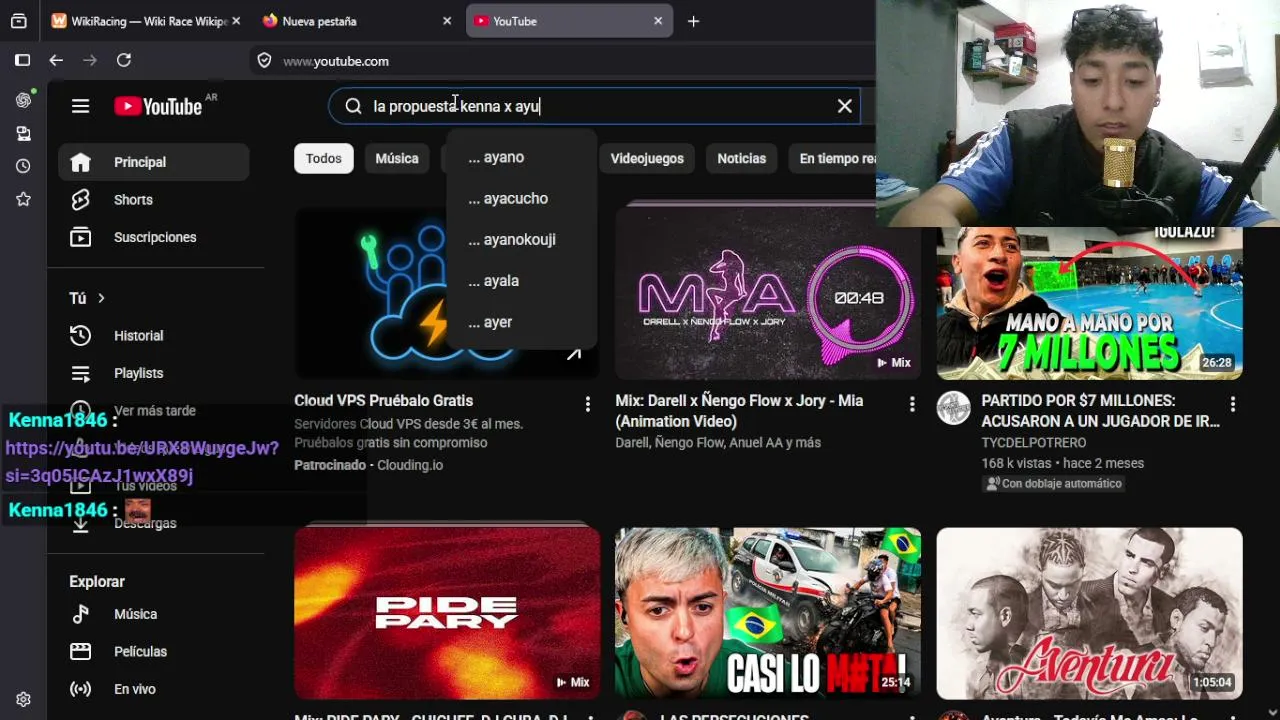
Task: Play the Mano a Mano 7 Millones thumbnail
Action: tap(1089, 304)
